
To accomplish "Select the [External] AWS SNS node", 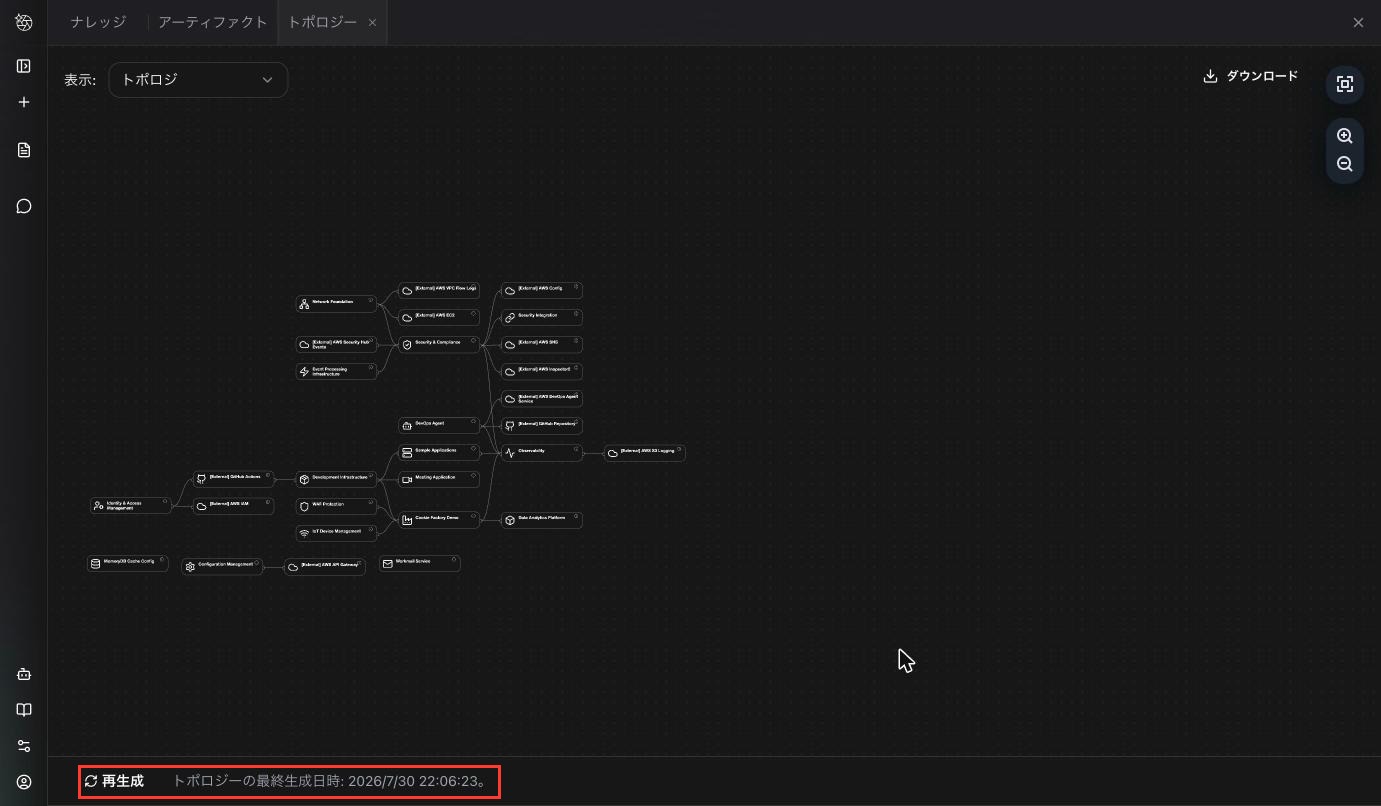I will [x=542, y=345].
